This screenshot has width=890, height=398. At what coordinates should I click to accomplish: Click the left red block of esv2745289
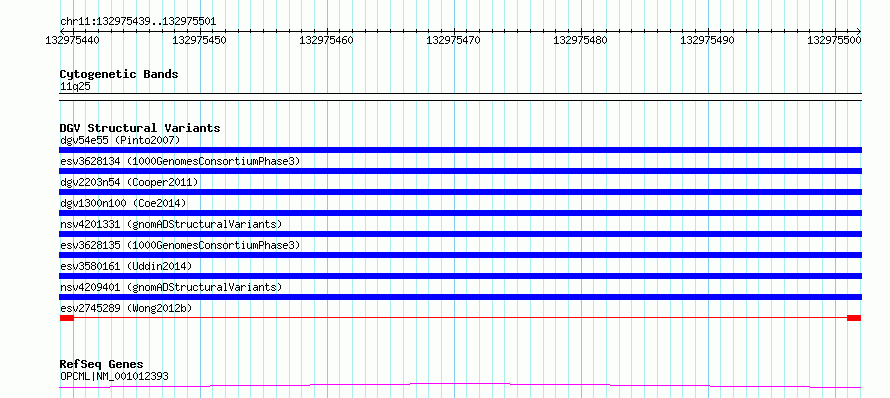66,318
